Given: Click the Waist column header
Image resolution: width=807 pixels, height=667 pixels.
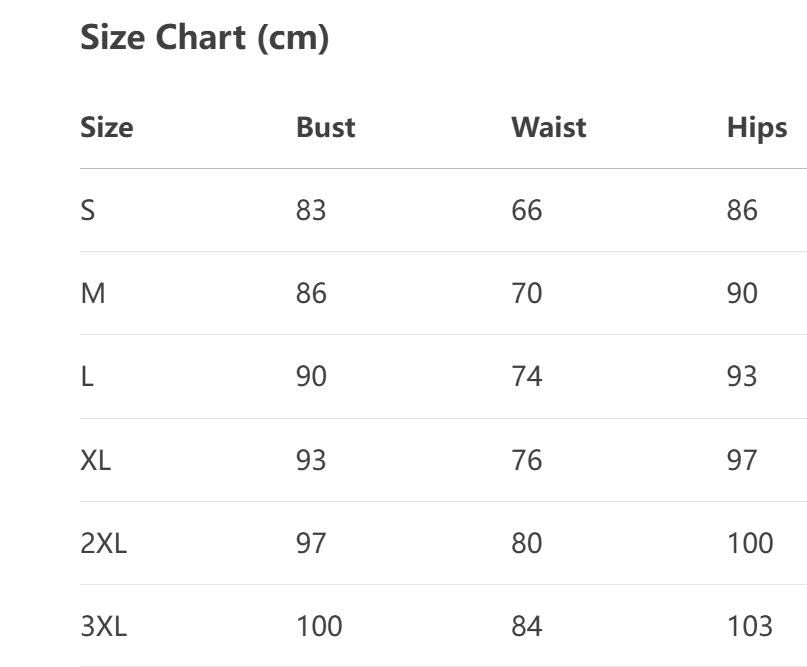Looking at the screenshot, I should [x=548, y=128].
